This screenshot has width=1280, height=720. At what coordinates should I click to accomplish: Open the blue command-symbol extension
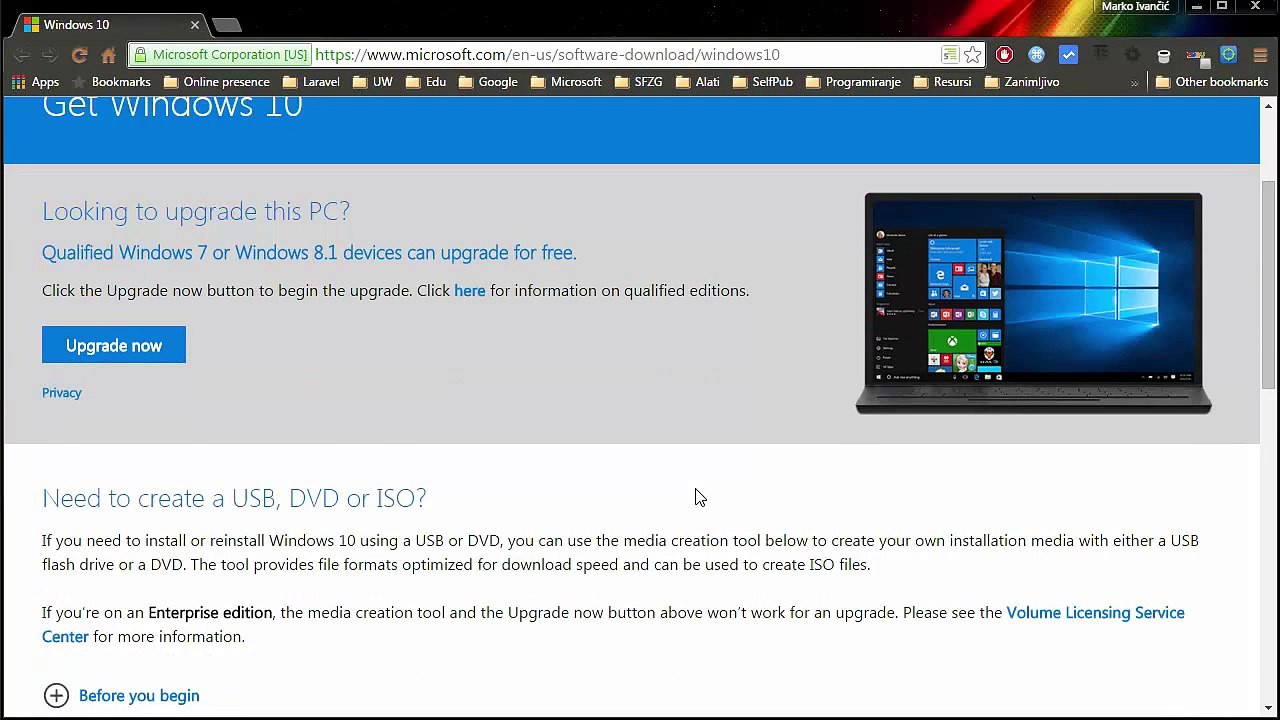[1036, 55]
